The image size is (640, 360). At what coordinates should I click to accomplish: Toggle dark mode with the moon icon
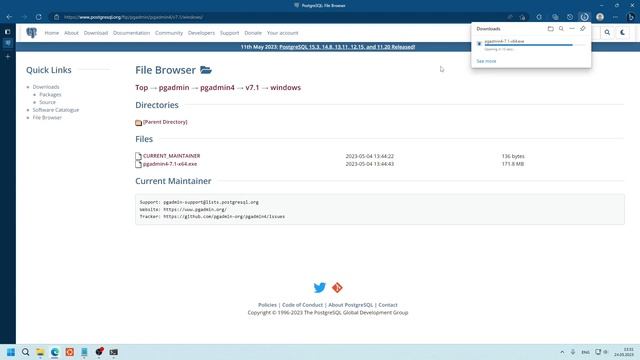(622, 33)
